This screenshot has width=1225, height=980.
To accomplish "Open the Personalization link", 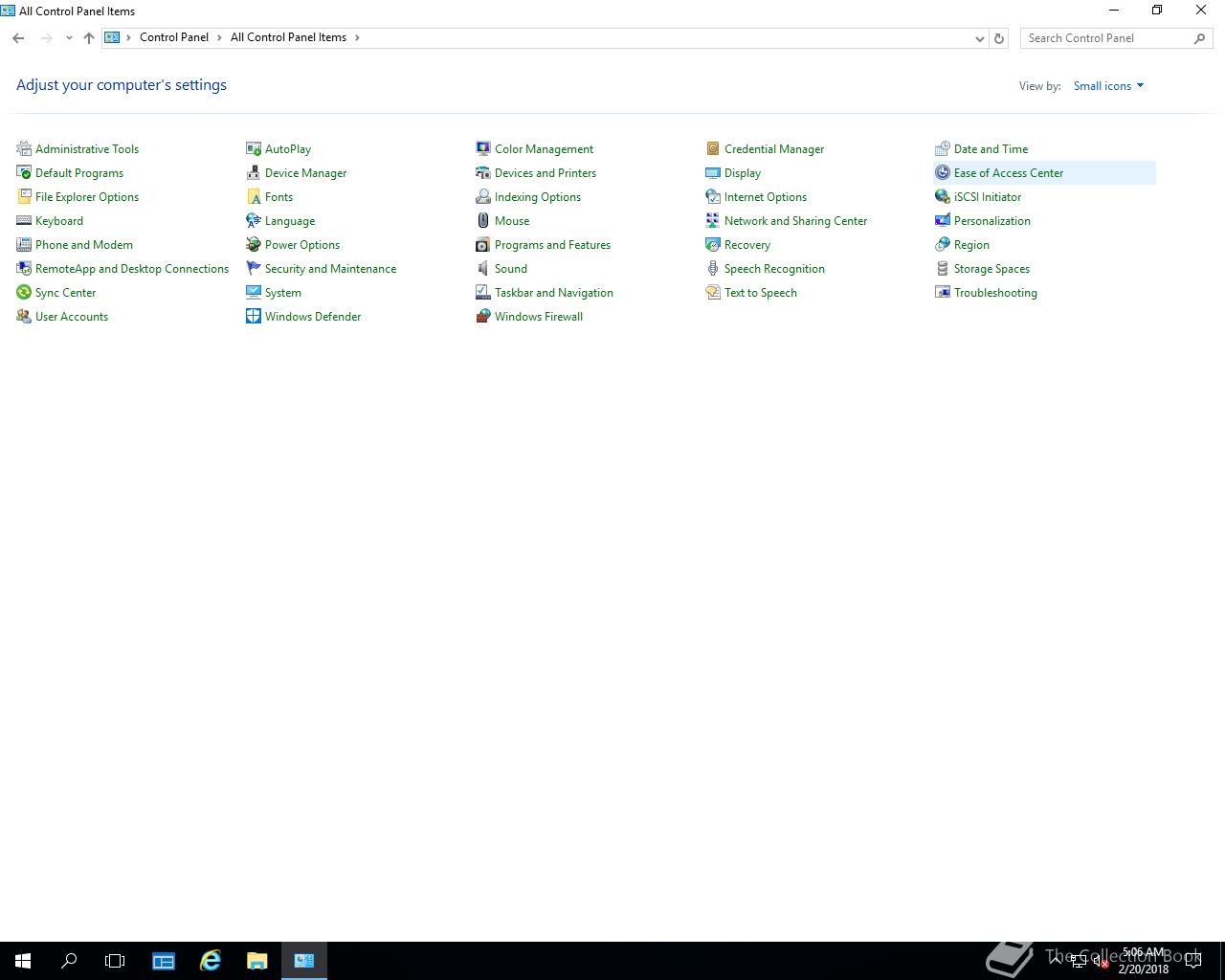I will click(992, 220).
